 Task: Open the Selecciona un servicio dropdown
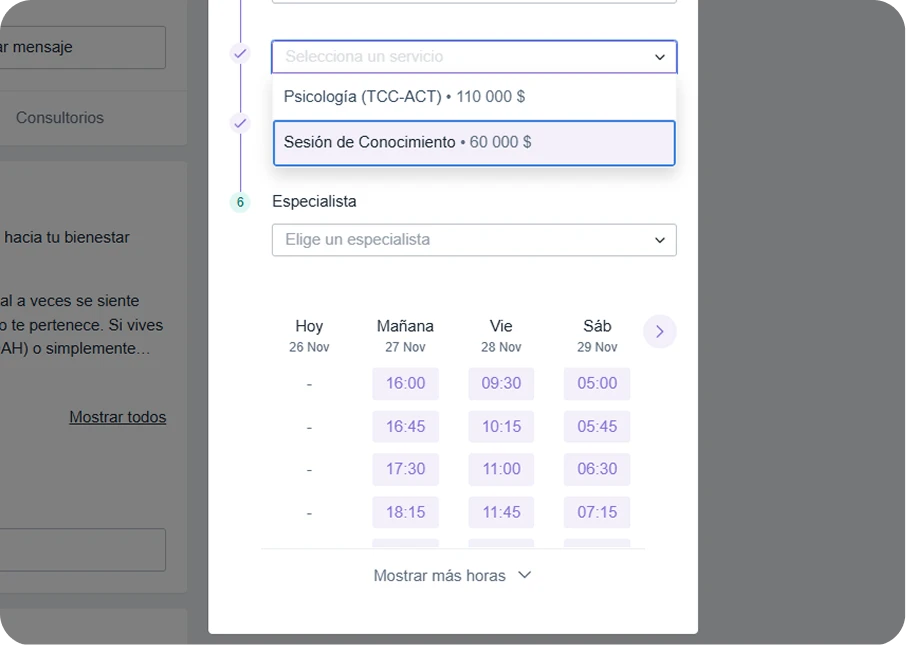pyautogui.click(x=450, y=57)
